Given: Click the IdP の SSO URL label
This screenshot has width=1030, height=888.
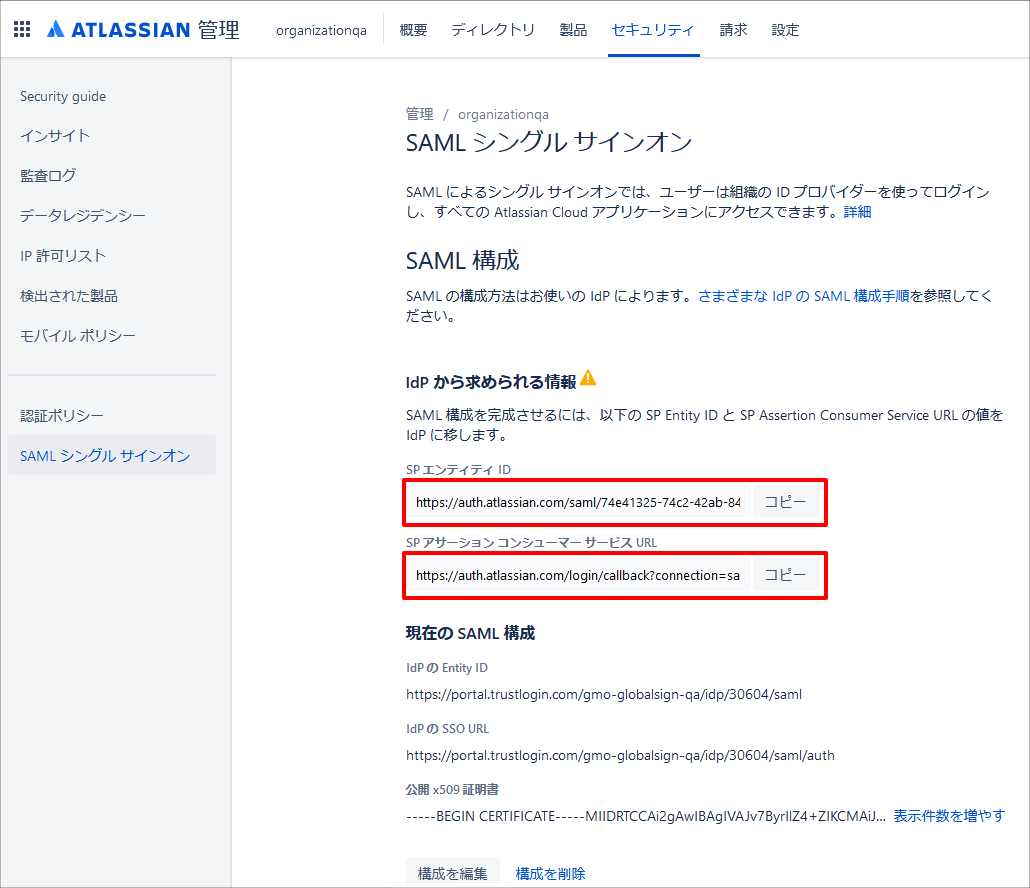Looking at the screenshot, I should tap(447, 729).
